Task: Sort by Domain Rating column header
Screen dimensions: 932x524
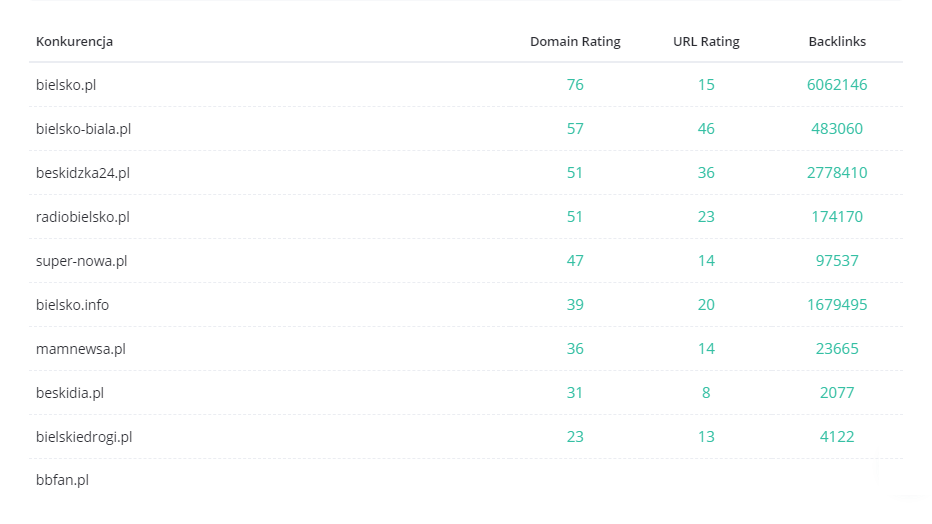Action: coord(575,42)
